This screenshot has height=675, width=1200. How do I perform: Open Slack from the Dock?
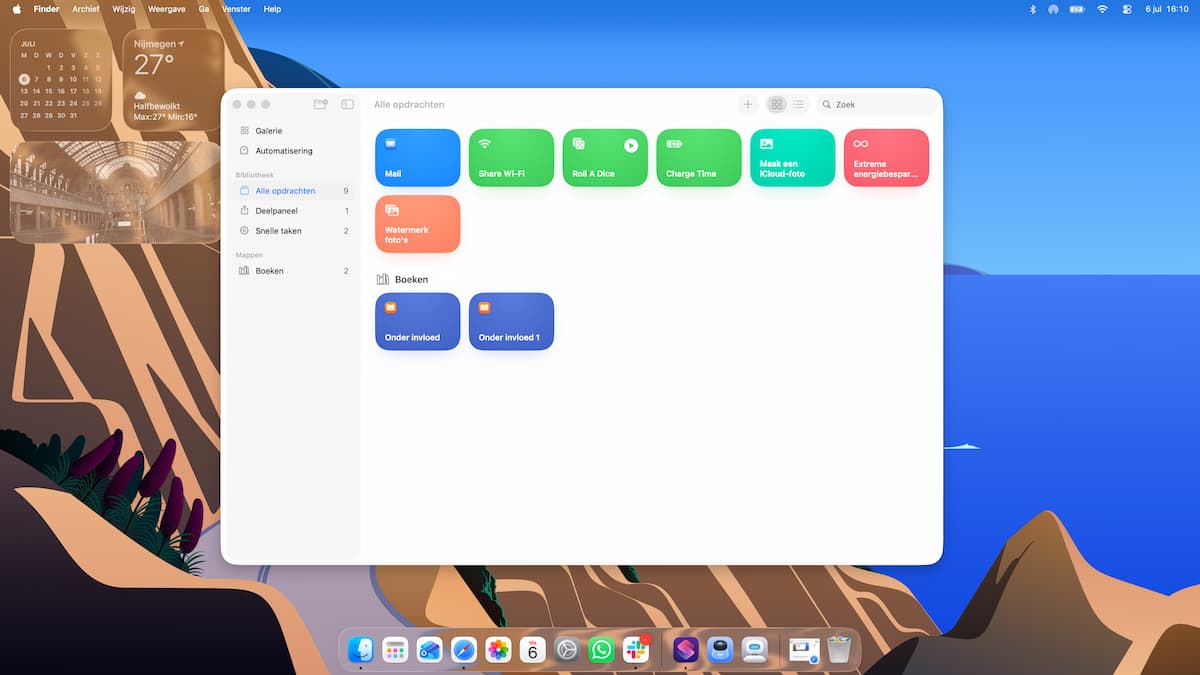(x=636, y=650)
